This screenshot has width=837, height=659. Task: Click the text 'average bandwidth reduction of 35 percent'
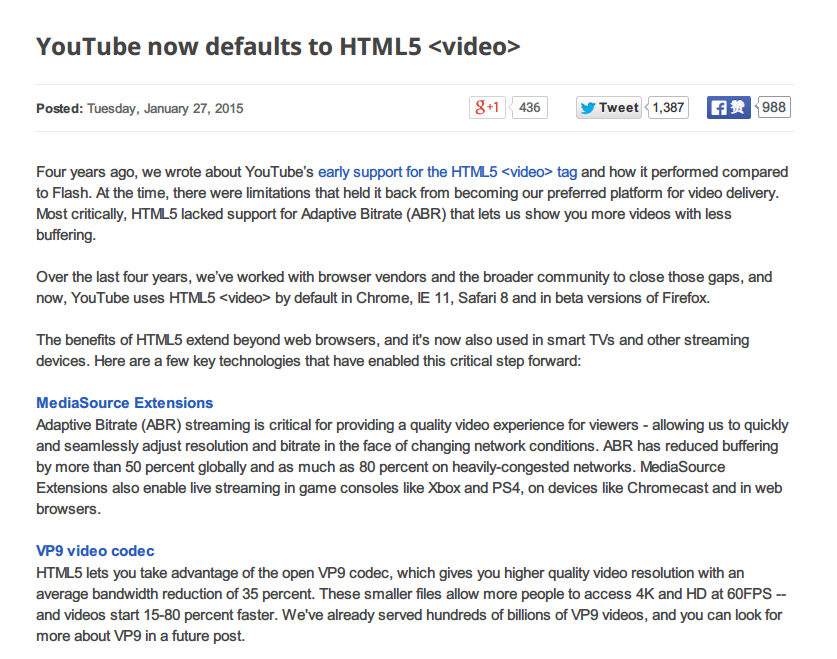point(175,594)
